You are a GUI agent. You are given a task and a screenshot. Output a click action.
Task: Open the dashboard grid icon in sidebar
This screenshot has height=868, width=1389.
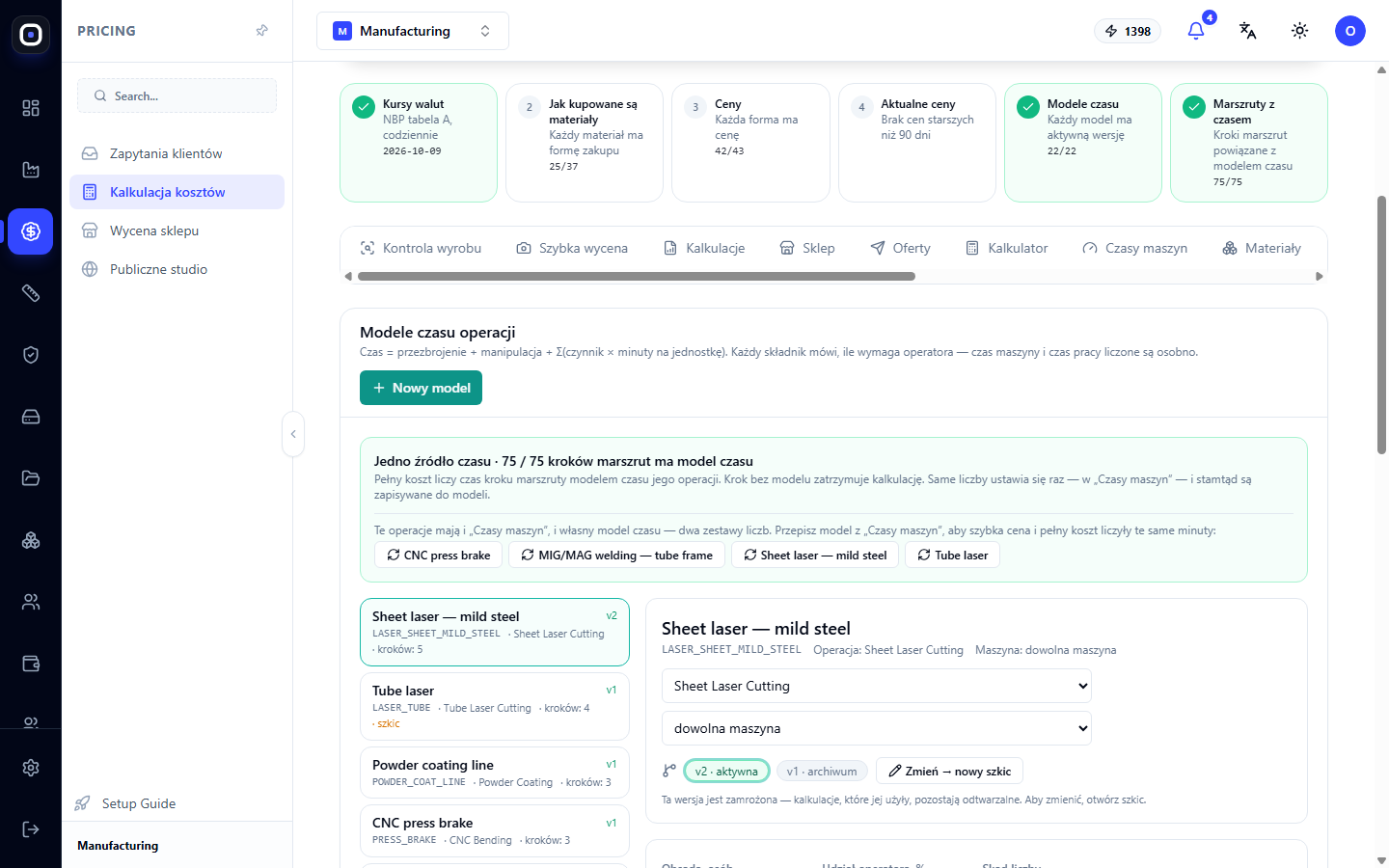click(x=31, y=108)
